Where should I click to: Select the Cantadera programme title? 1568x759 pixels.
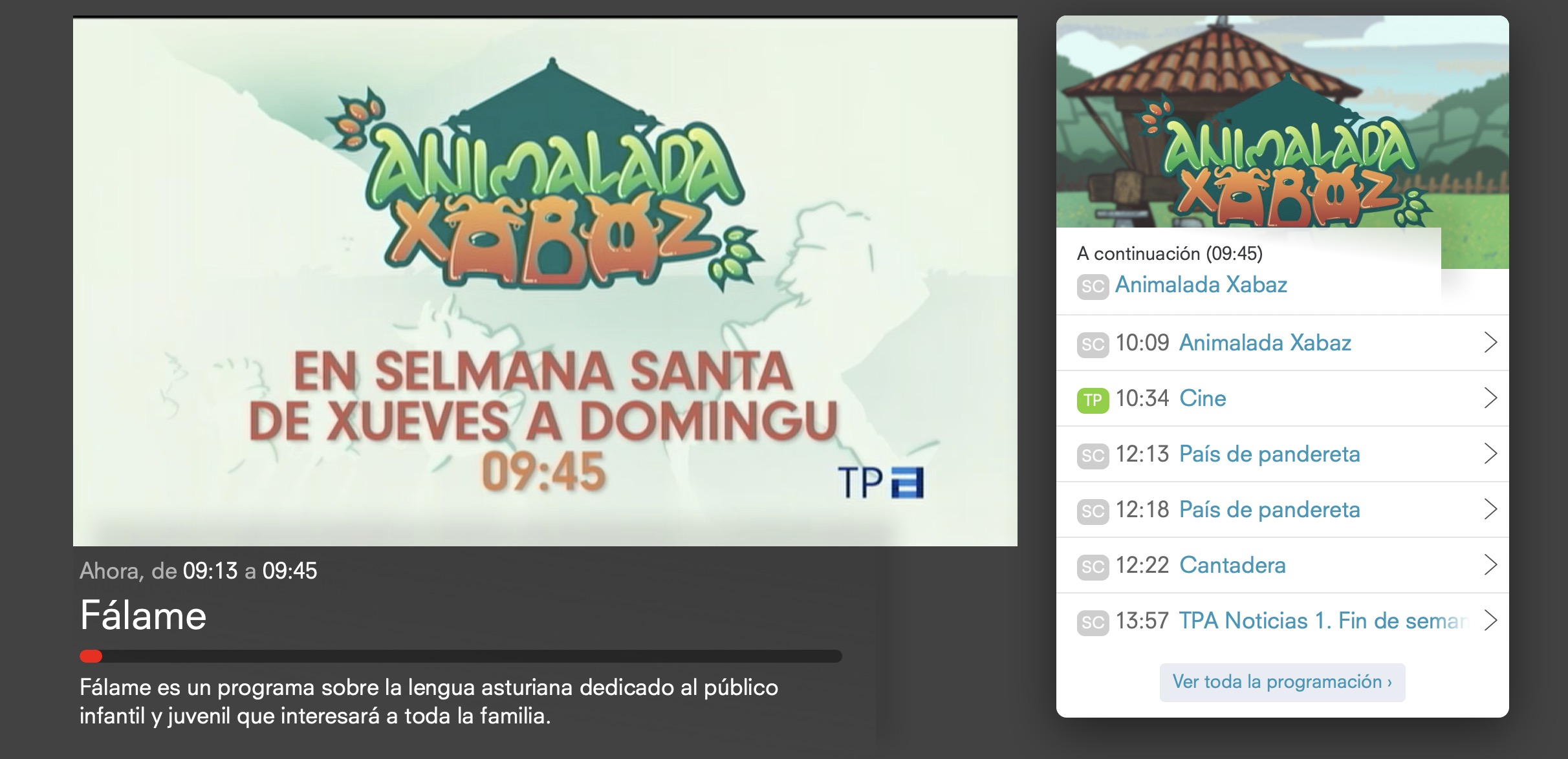coord(1232,565)
